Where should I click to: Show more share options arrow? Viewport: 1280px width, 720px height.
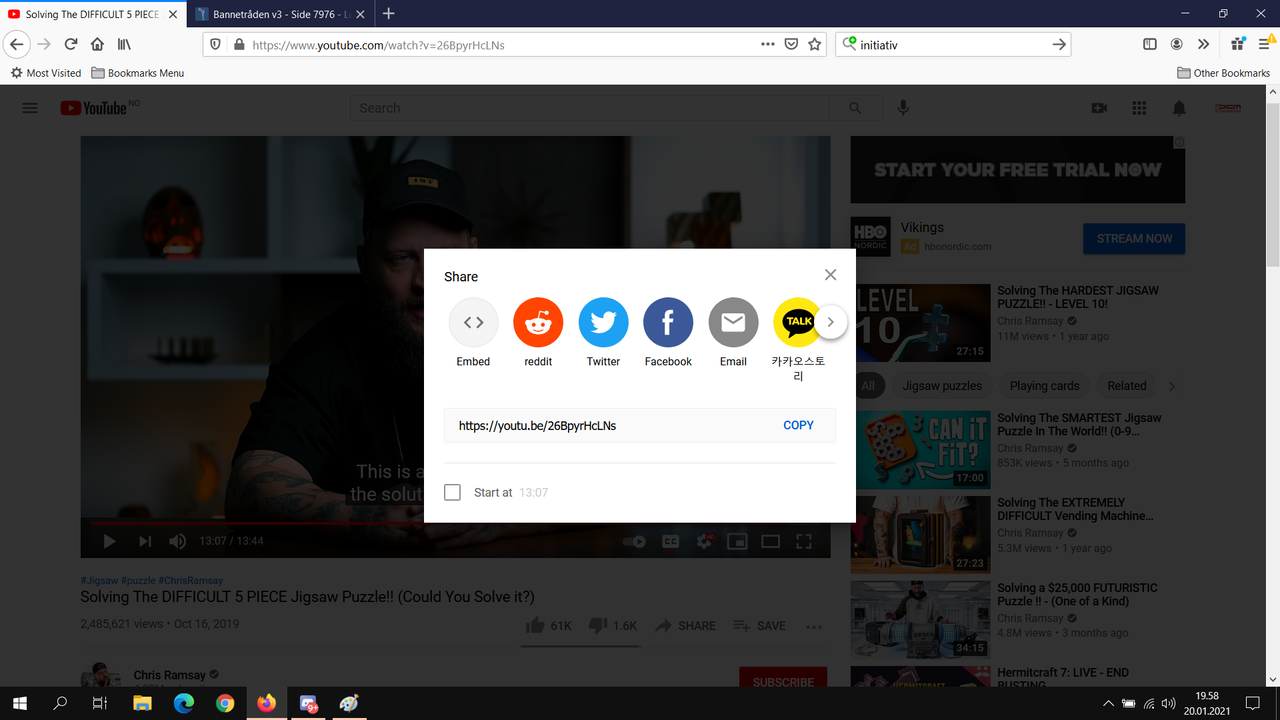(x=830, y=322)
